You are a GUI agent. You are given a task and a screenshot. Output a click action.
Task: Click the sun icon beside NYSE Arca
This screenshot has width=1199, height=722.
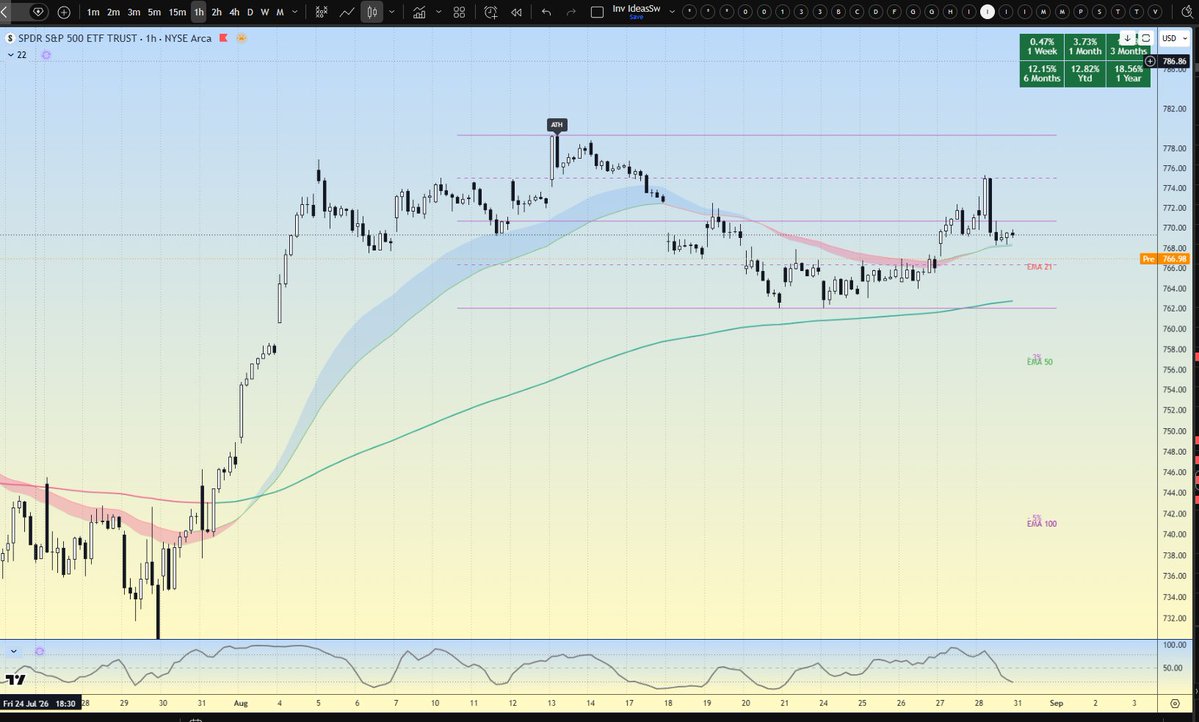(x=241, y=37)
